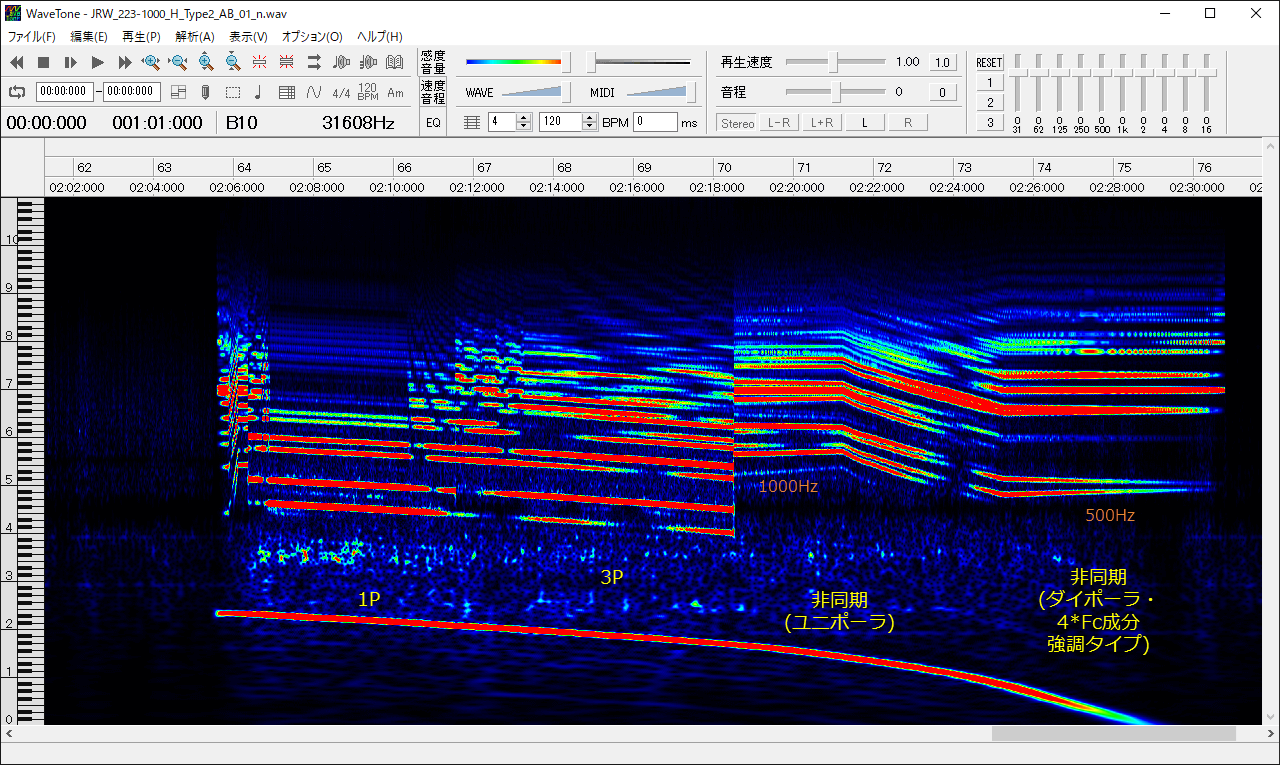The height and width of the screenshot is (765, 1280).
Task: Click the note-with-speaker icon
Action: point(341,62)
